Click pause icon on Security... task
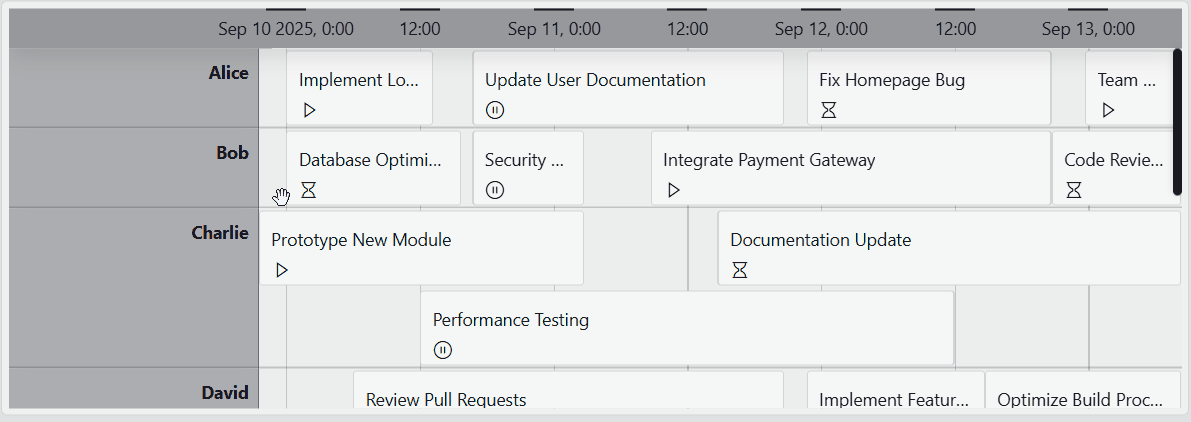 coord(494,190)
